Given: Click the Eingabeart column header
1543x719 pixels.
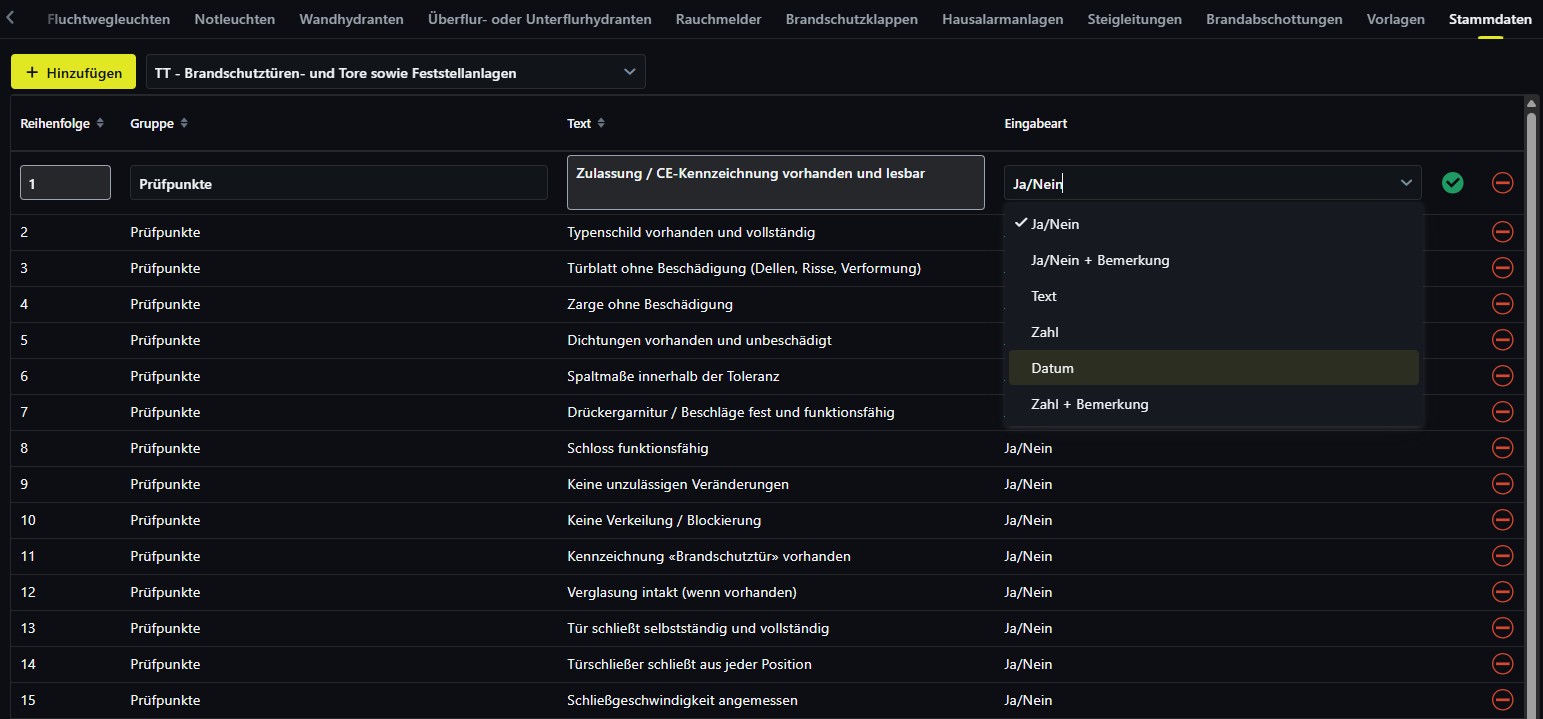Looking at the screenshot, I should pyautogui.click(x=1034, y=123).
